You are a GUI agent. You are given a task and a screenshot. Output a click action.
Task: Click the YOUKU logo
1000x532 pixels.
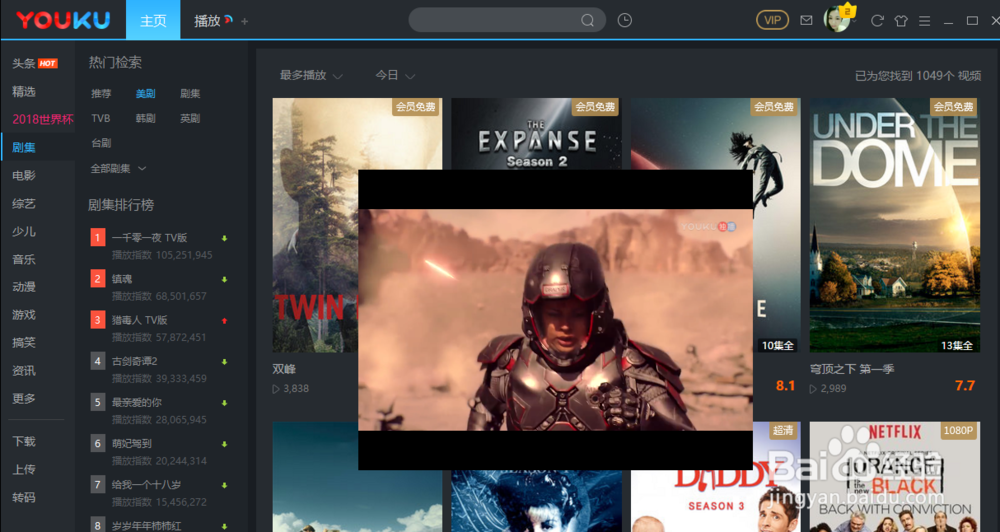click(63, 20)
